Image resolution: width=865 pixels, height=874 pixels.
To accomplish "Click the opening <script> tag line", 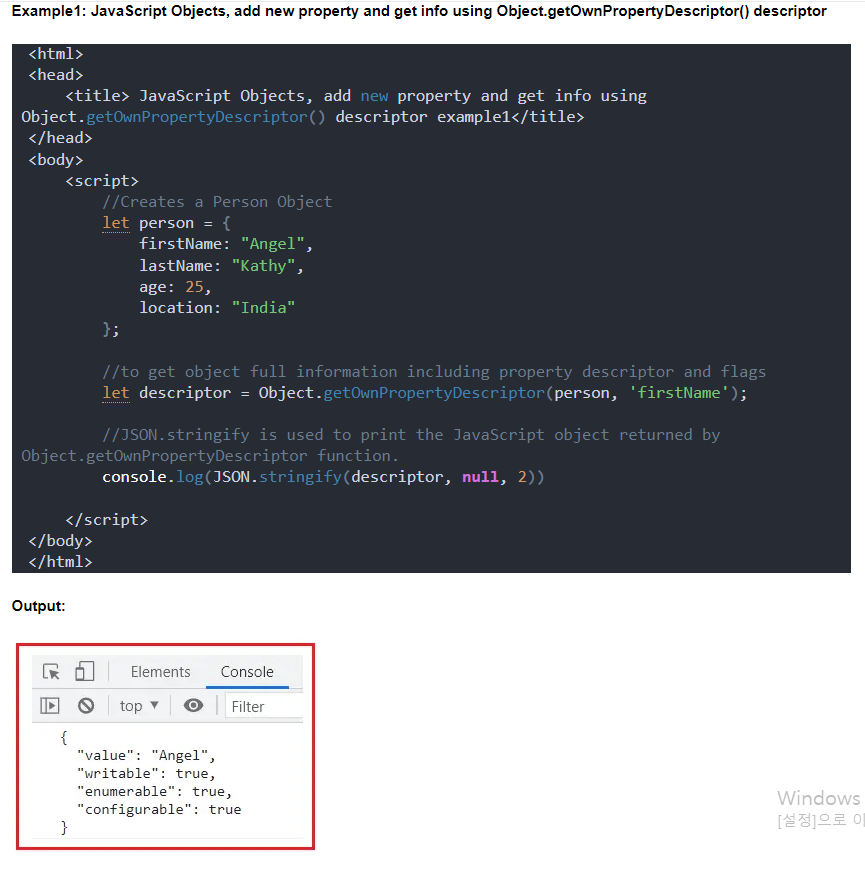I will tap(101, 181).
